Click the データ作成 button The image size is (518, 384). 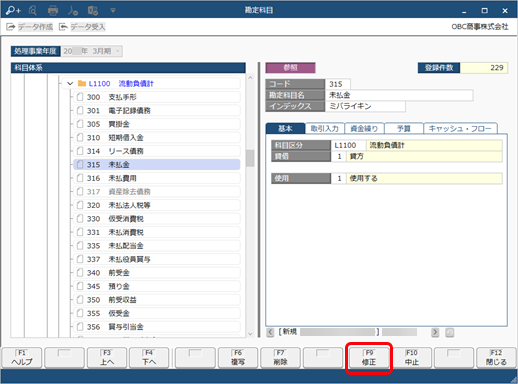point(30,27)
